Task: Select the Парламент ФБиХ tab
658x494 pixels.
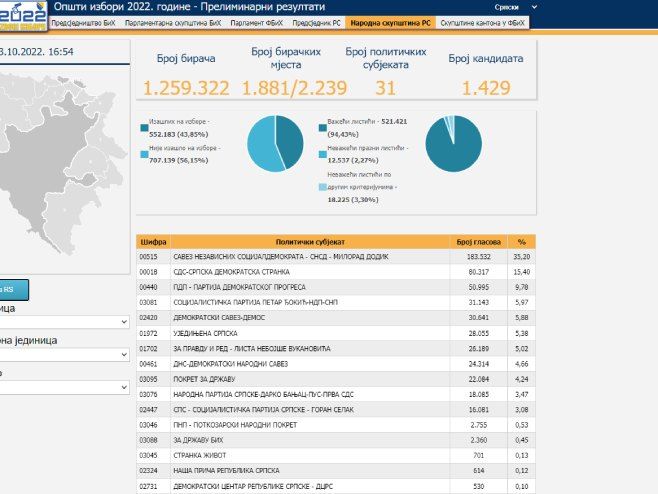Action: [x=257, y=21]
